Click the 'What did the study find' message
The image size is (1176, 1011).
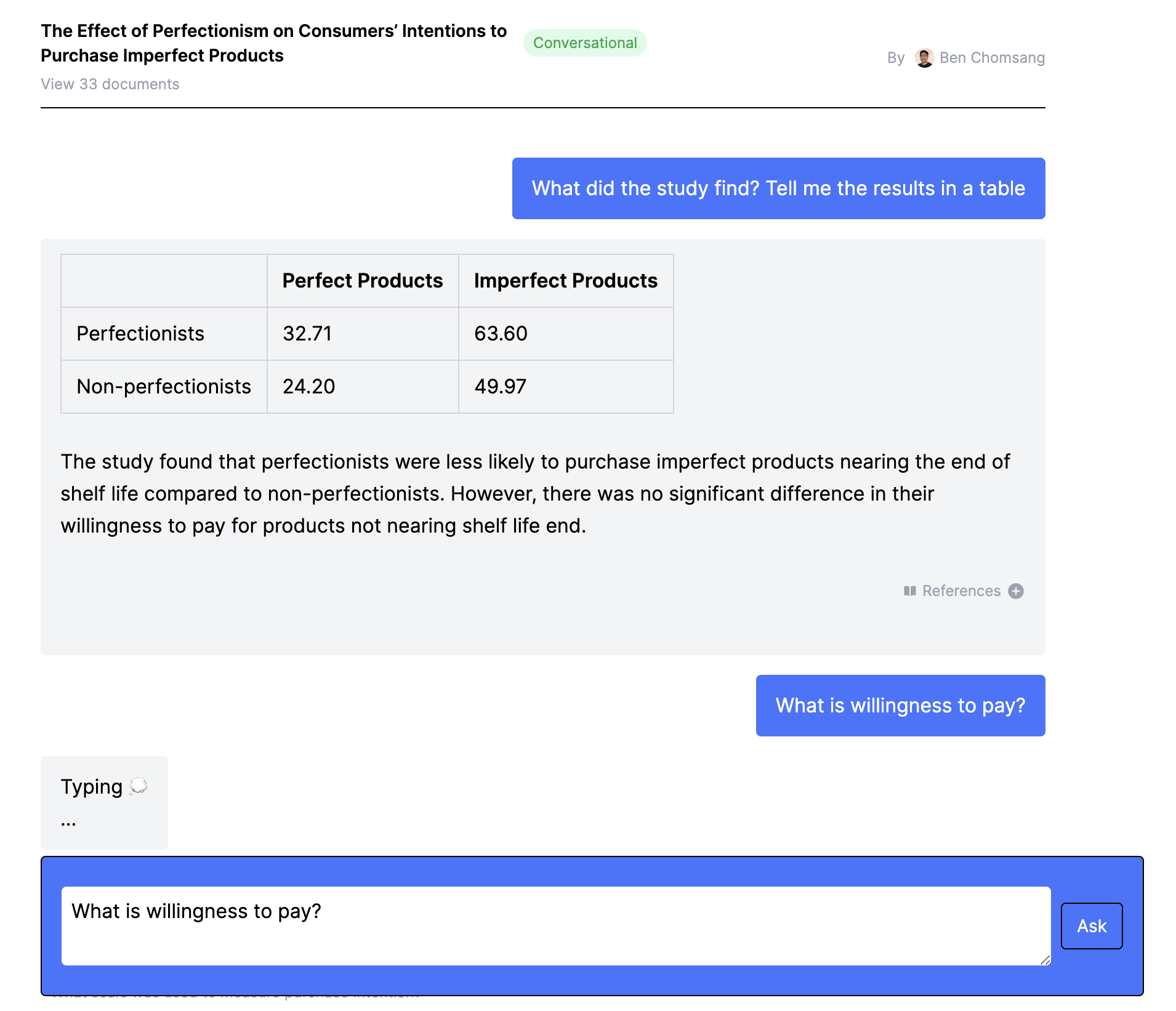[779, 188]
